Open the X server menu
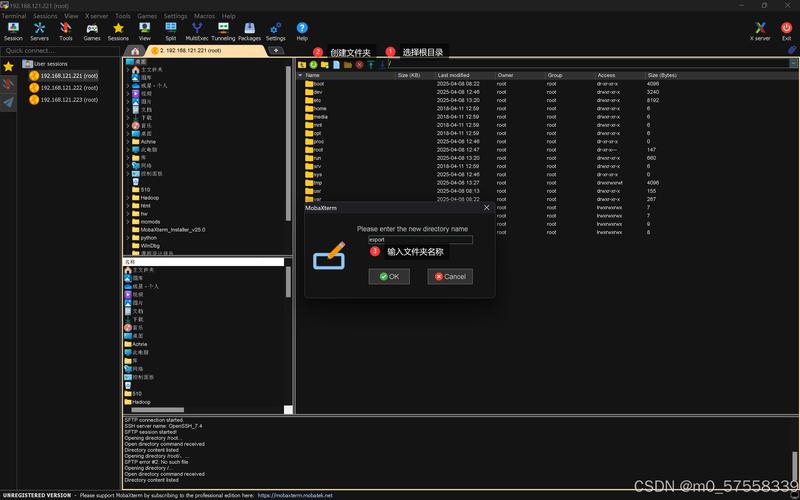Image resolution: width=800 pixels, height=500 pixels. (96, 16)
